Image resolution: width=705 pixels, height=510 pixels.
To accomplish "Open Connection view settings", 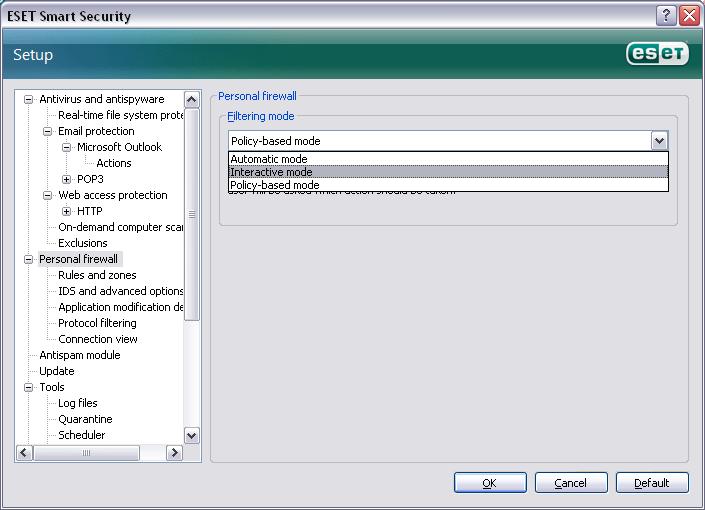I will [98, 339].
